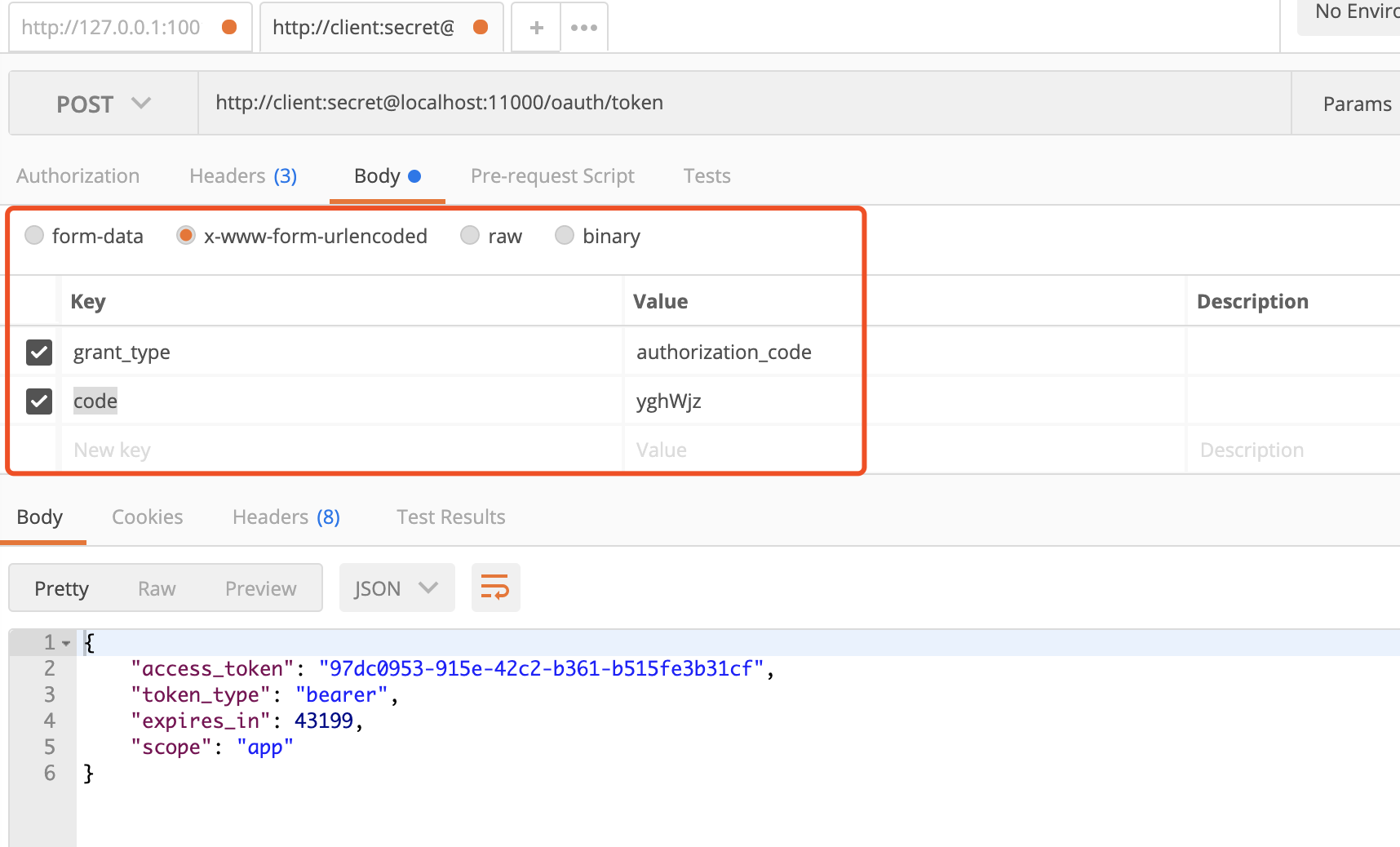Click the grant_type key cell
Image resolution: width=1400 pixels, height=847 pixels.
click(342, 352)
